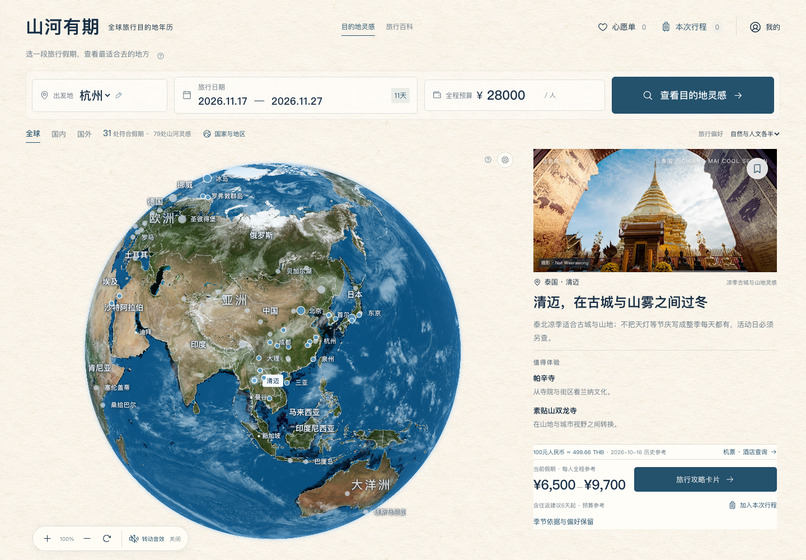
Task: Open the 心愿单 wishlist heart icon
Action: click(x=602, y=27)
